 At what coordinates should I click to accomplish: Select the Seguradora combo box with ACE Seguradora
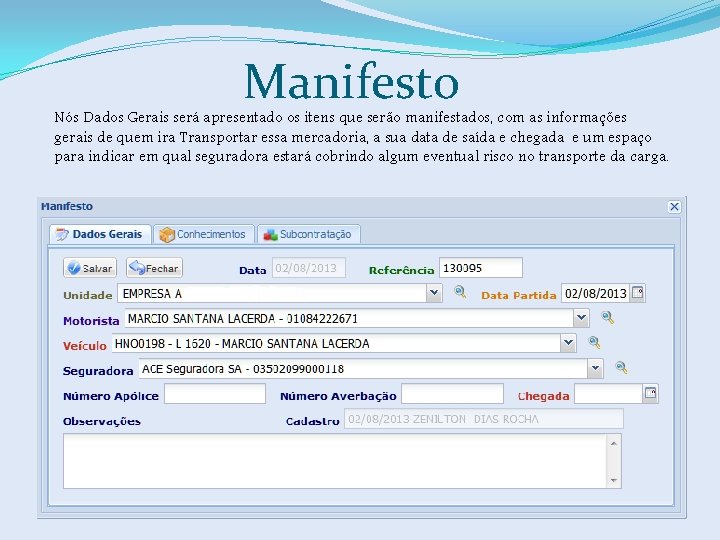pos(371,369)
